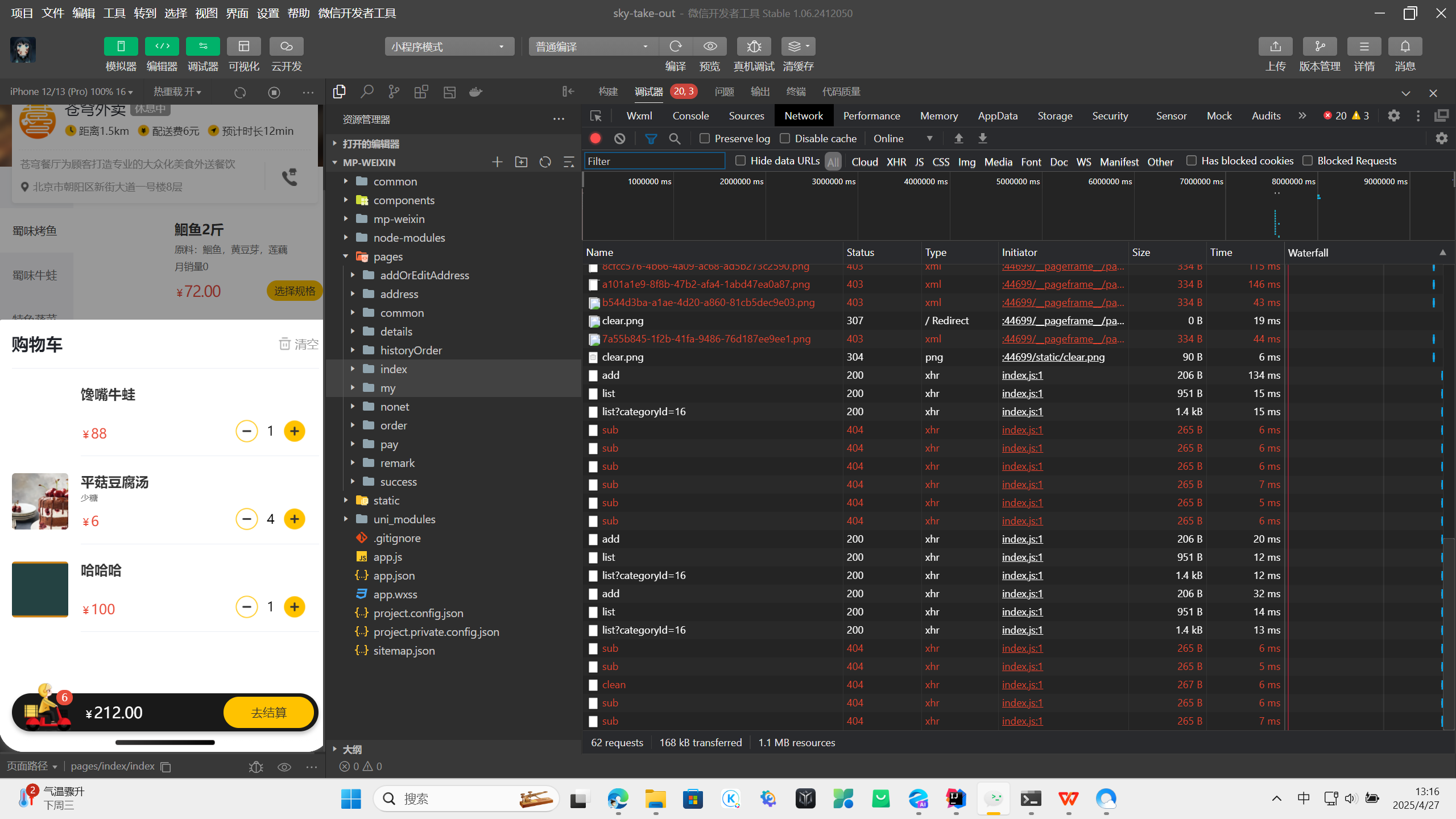This screenshot has height=819, width=1456.
Task: Click the 真机调试 bug icon
Action: (x=754, y=47)
